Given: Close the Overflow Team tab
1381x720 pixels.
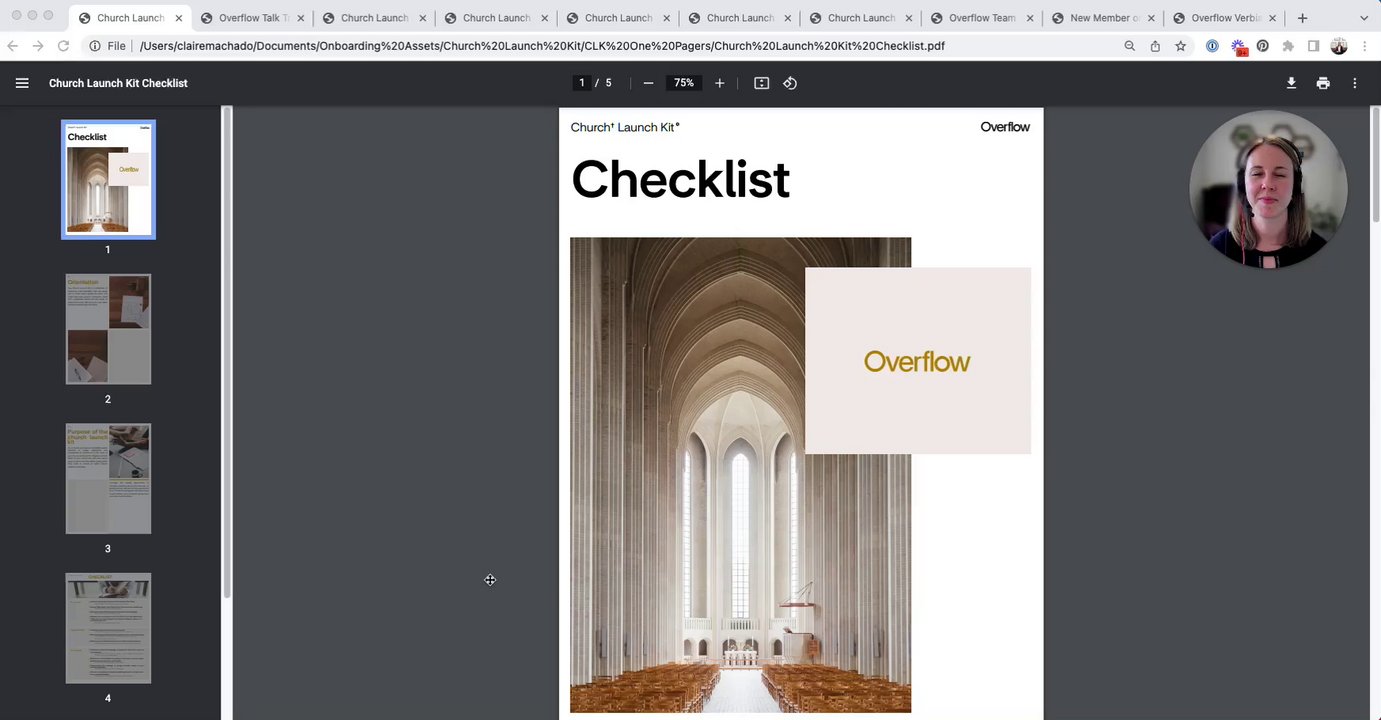Looking at the screenshot, I should point(1029,18).
